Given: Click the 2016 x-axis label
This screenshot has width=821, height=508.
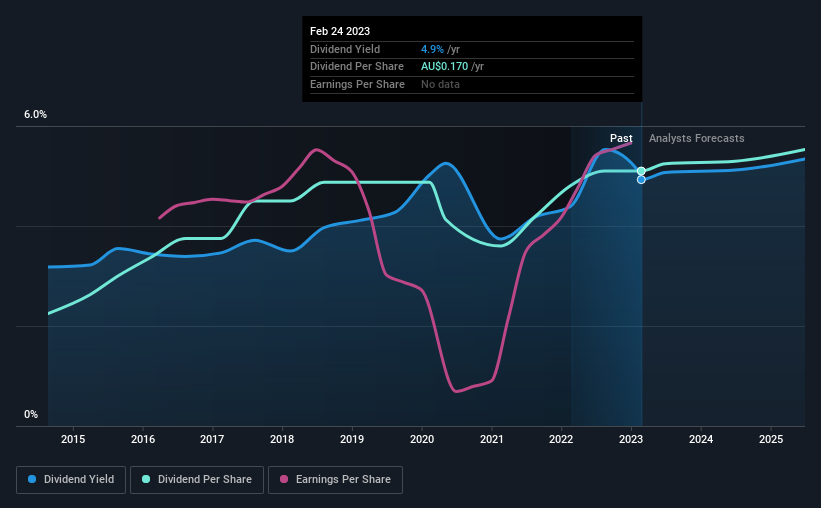Looking at the screenshot, I should pos(143,439).
